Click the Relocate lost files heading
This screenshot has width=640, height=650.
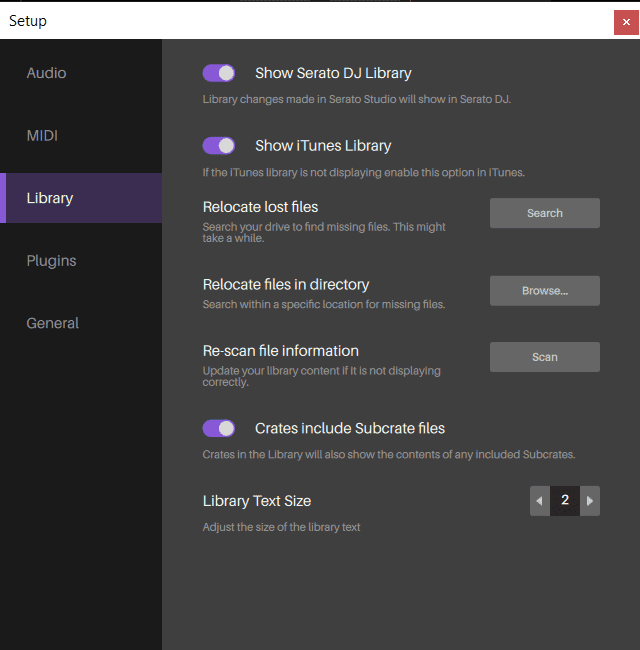click(260, 207)
